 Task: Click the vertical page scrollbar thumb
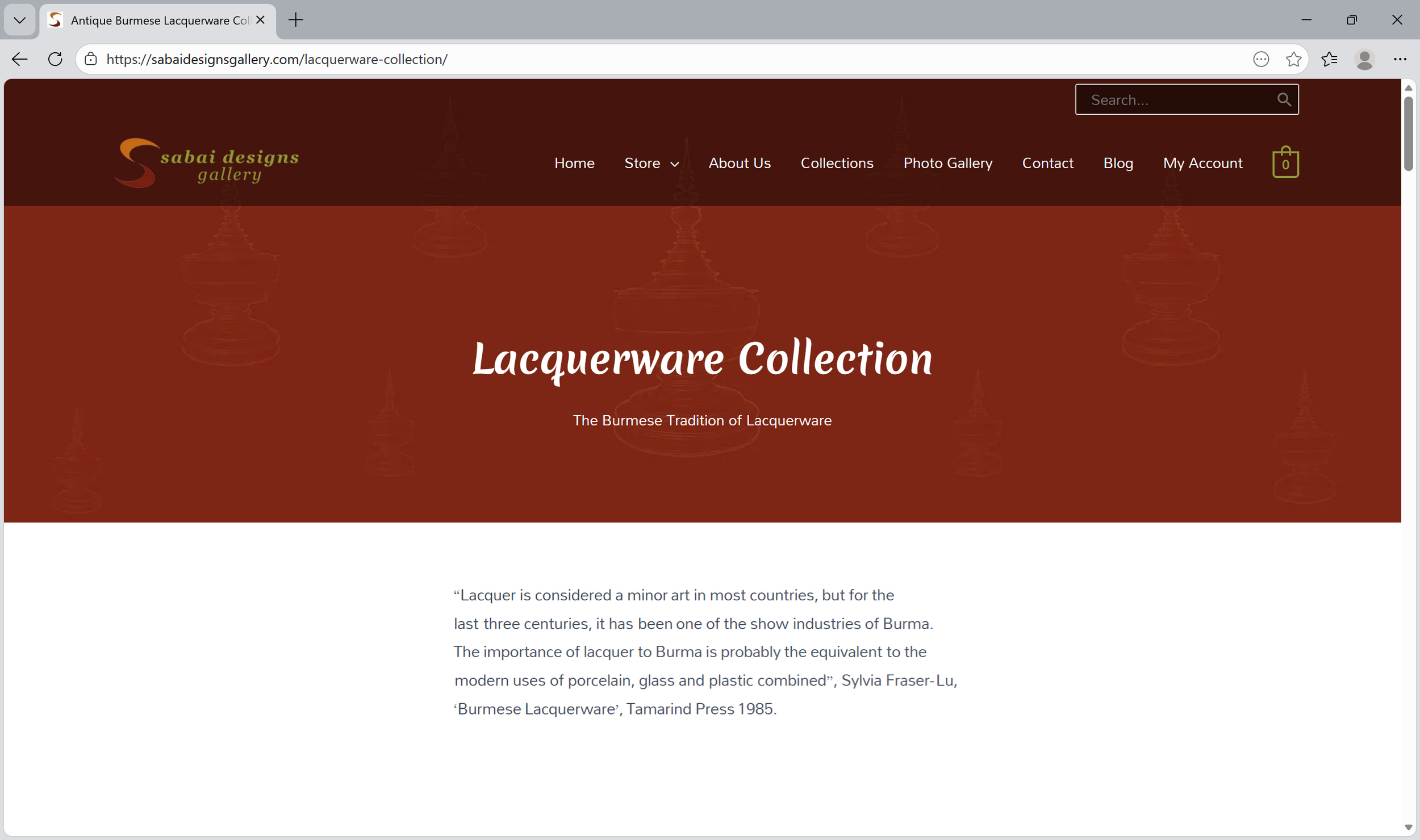tap(1408, 133)
